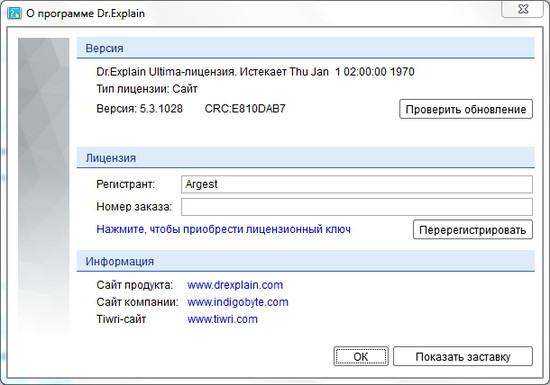The height and width of the screenshot is (385, 550).
Task: Click the CRC:E810DAB7 checksum text
Action: (x=245, y=109)
